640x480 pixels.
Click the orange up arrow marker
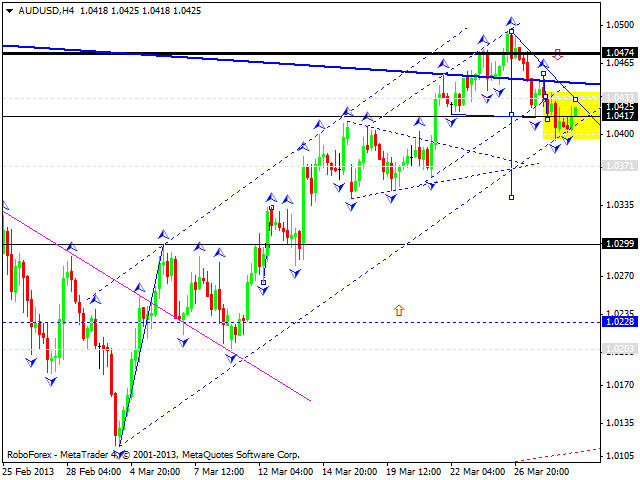399,311
